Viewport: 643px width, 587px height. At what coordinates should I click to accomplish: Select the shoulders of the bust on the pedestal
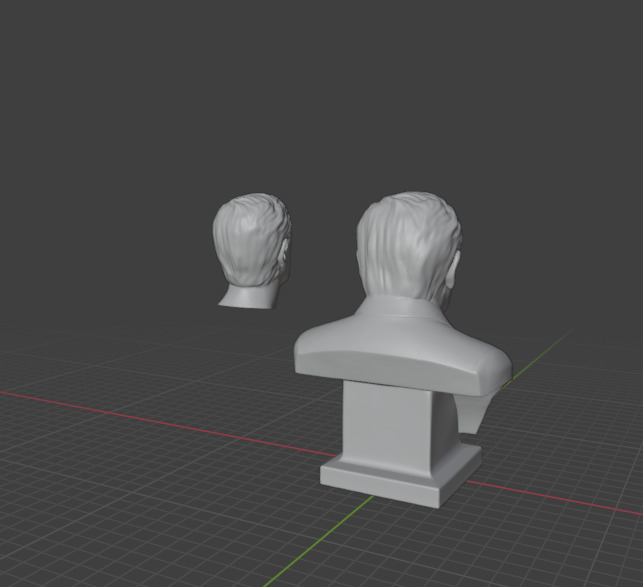pyautogui.click(x=403, y=349)
